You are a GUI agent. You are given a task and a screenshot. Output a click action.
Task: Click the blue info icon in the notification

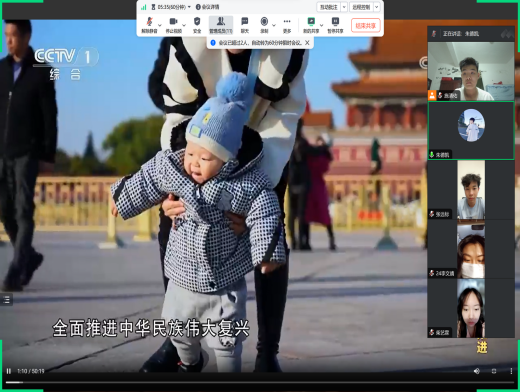(213, 43)
